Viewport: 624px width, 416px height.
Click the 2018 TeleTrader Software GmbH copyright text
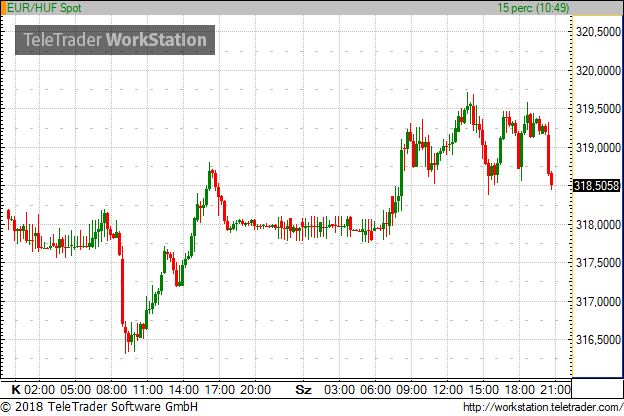(x=99, y=407)
